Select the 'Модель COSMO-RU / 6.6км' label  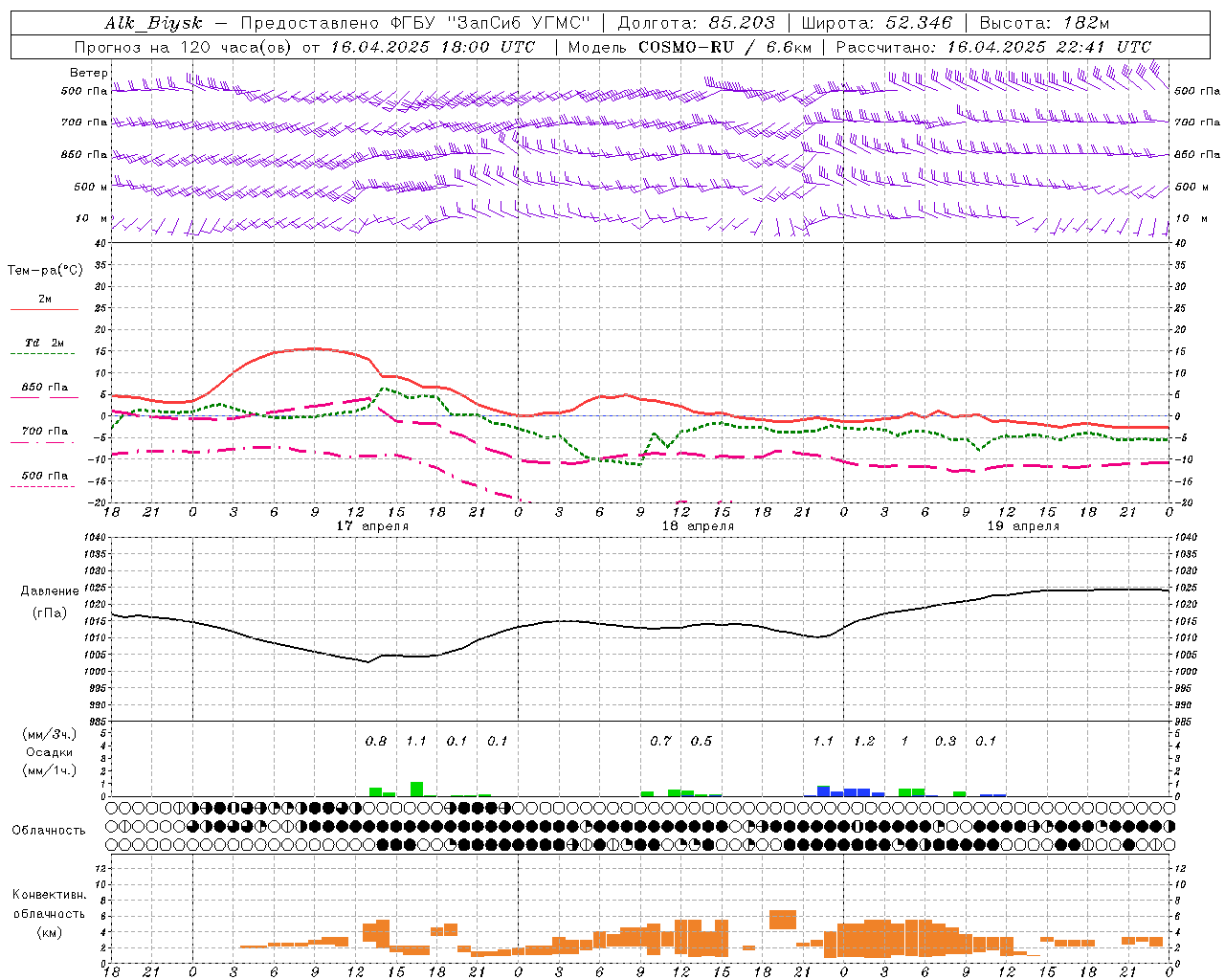point(689,47)
